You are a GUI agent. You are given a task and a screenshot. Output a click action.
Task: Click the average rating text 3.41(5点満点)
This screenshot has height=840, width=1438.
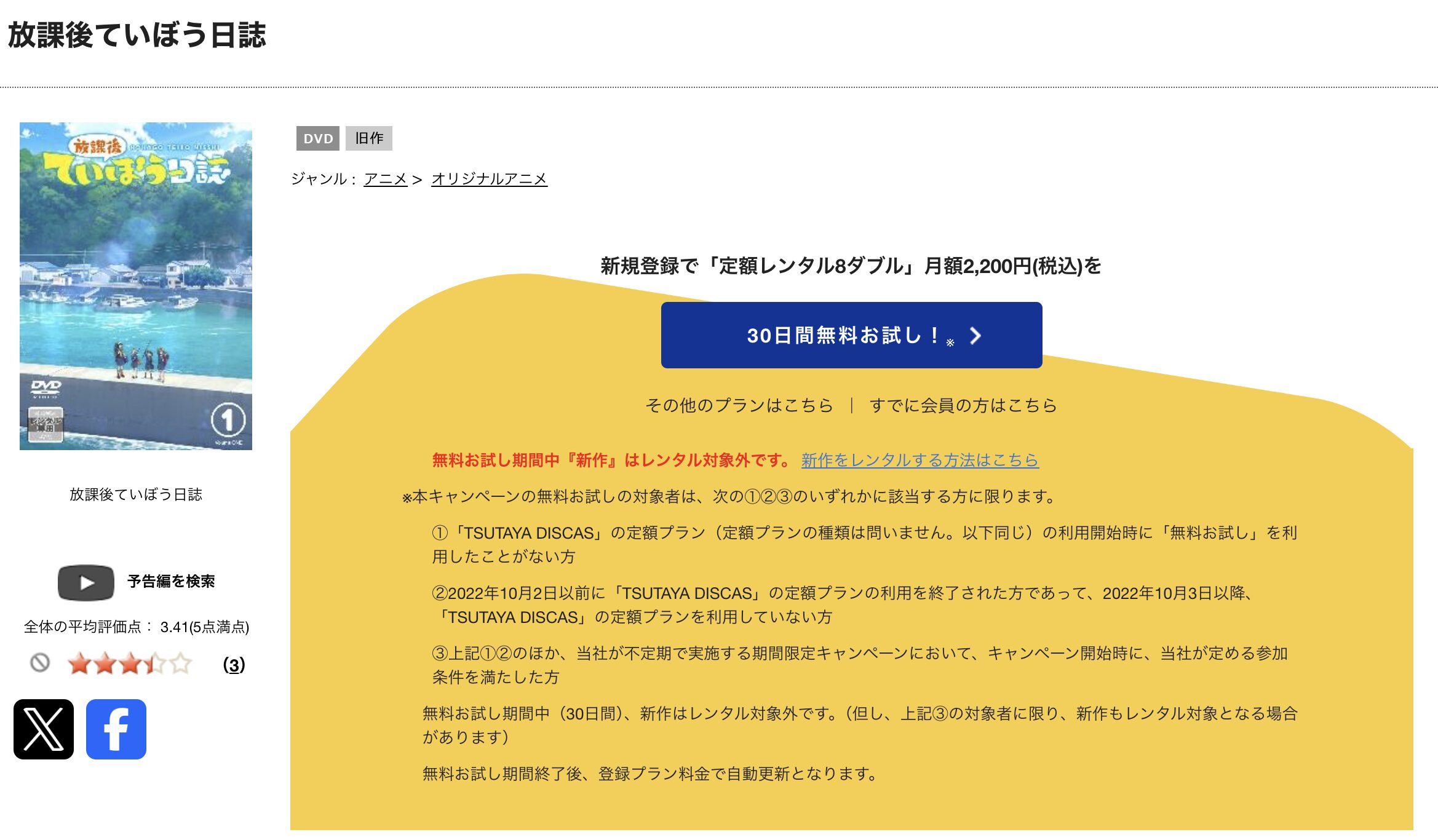(x=204, y=627)
